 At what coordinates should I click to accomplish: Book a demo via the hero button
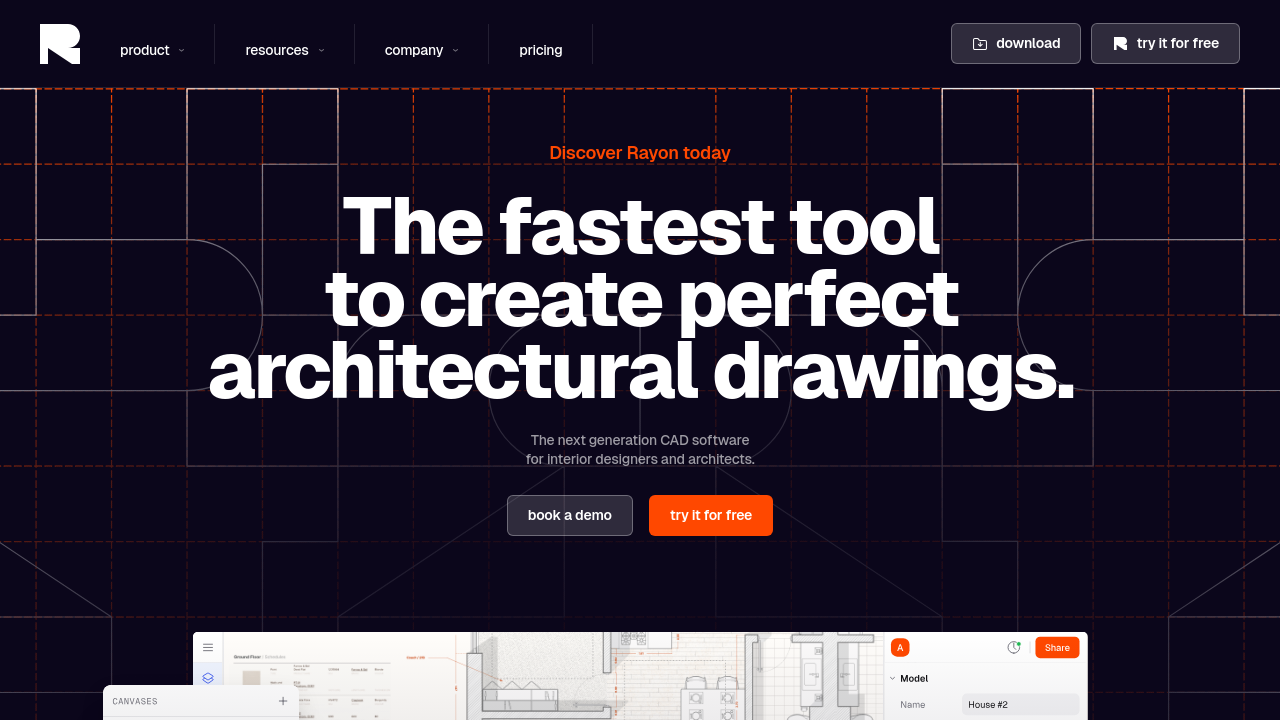tap(569, 515)
